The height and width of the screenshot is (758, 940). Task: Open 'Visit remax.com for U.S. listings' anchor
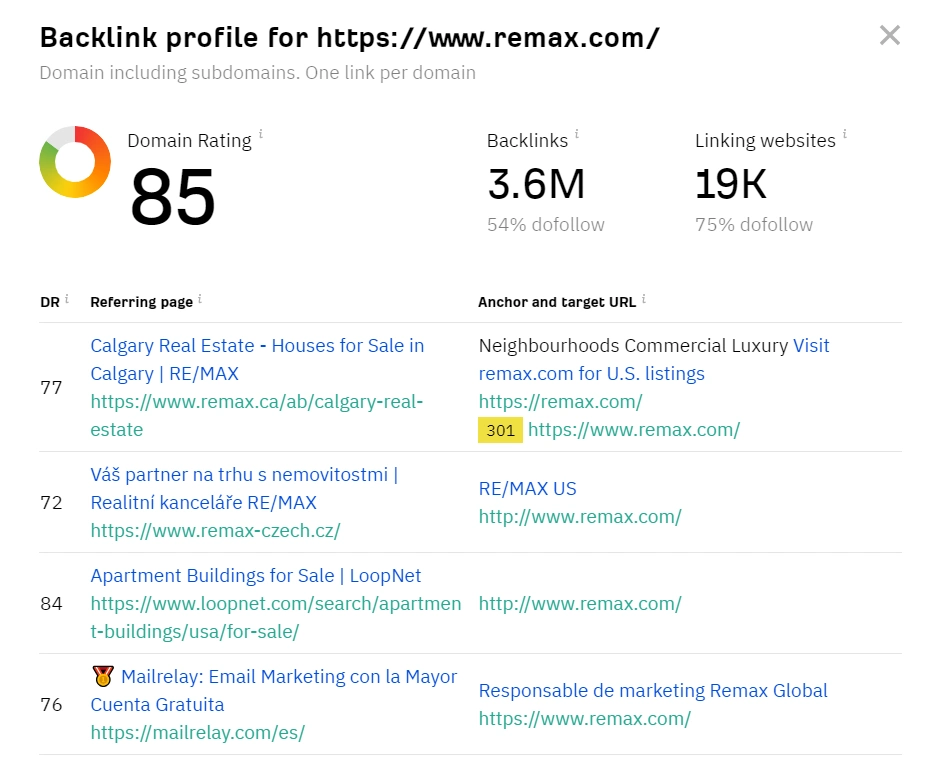(x=654, y=359)
